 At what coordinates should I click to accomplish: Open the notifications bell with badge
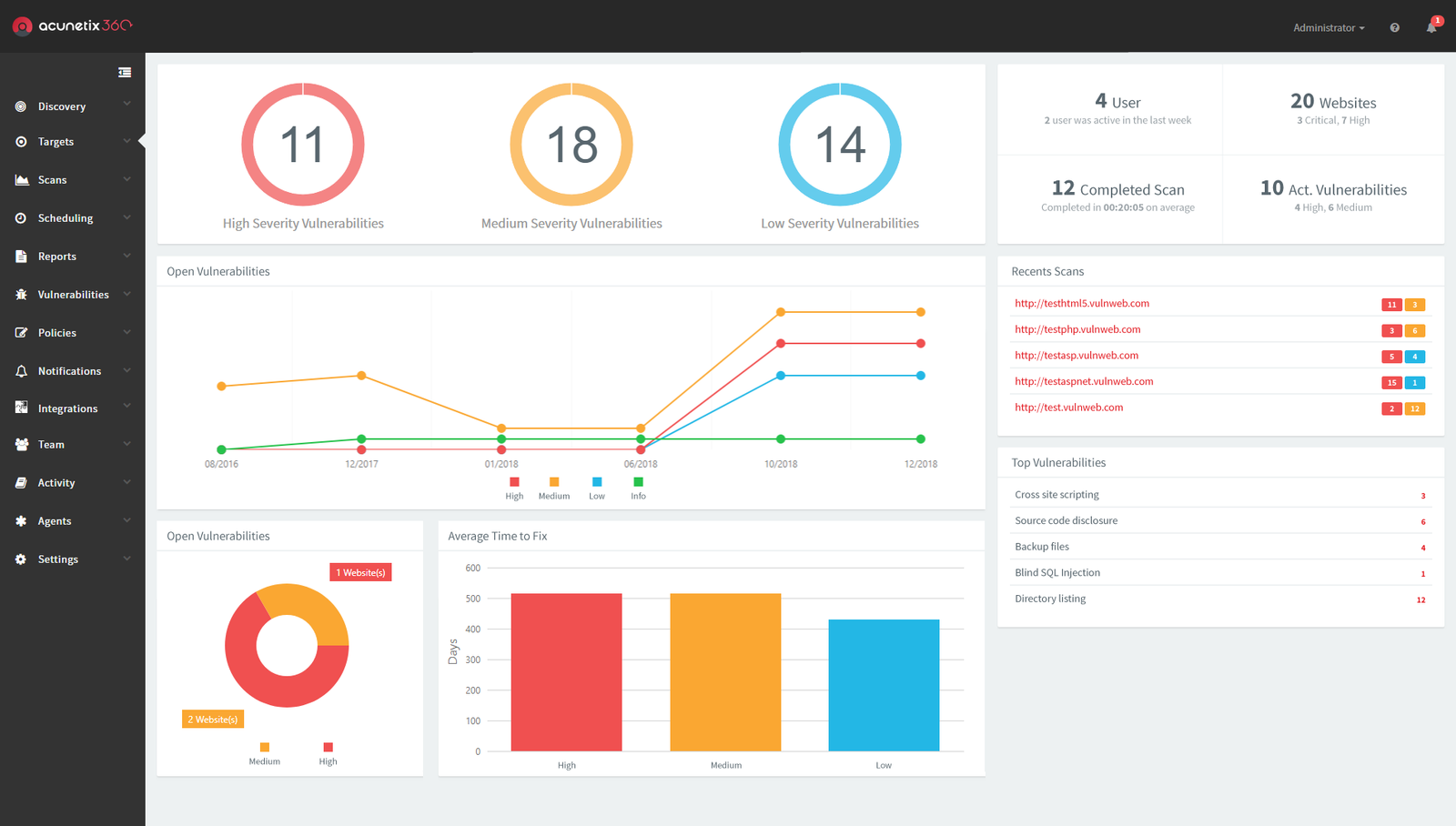coord(1431,27)
